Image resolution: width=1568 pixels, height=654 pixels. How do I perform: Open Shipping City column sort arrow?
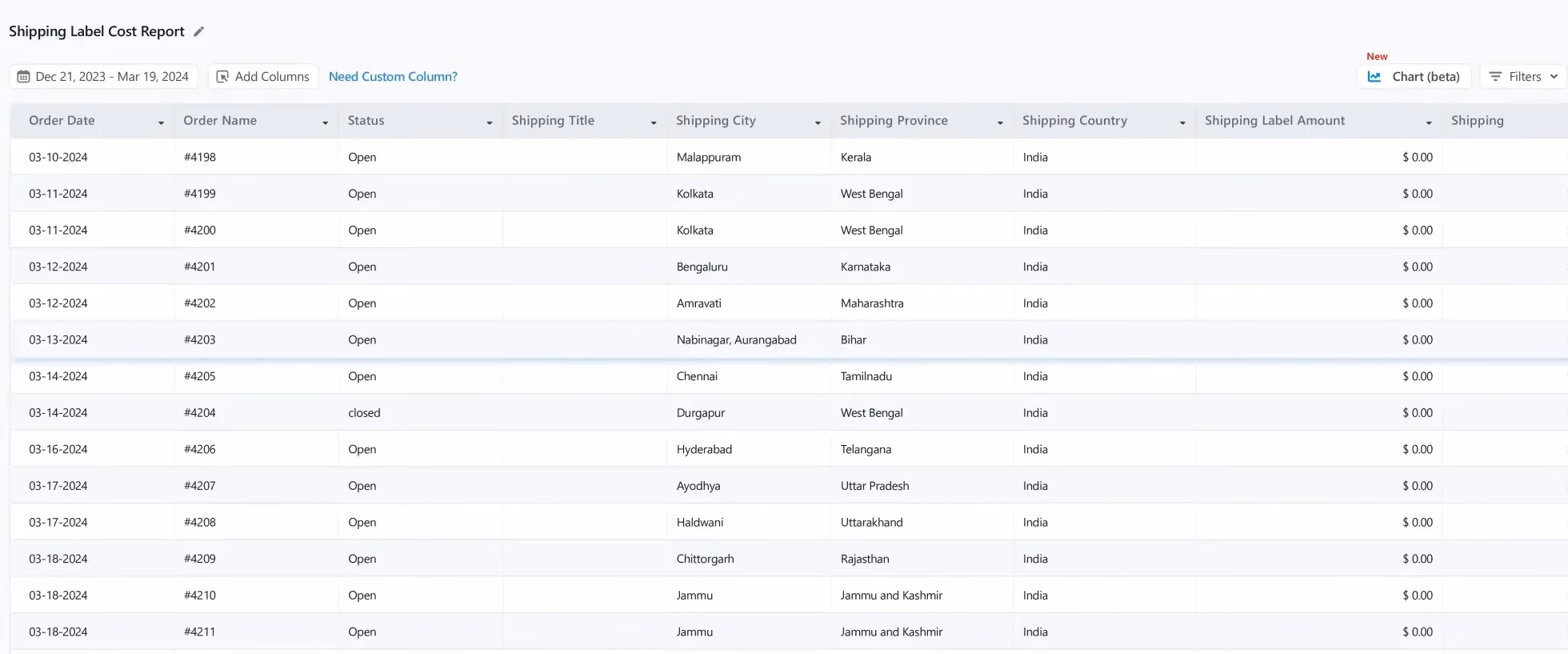point(818,122)
